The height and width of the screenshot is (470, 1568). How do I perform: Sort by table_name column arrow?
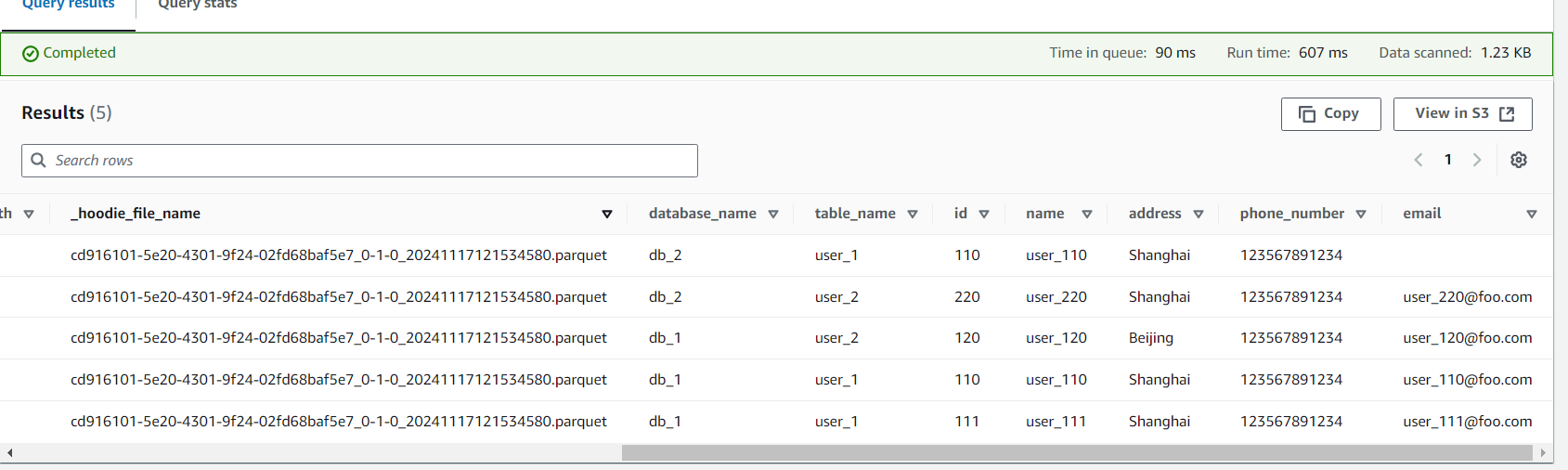[x=913, y=215]
